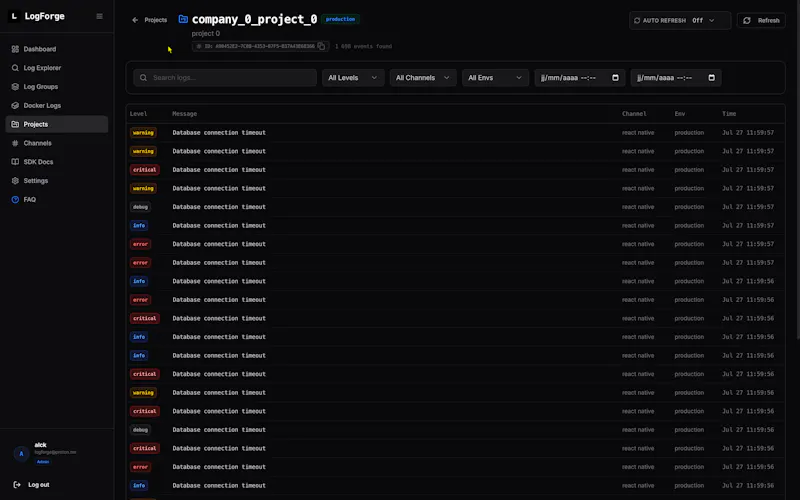This screenshot has width=800, height=500.
Task: Click the second date-time input field
Action: [676, 78]
